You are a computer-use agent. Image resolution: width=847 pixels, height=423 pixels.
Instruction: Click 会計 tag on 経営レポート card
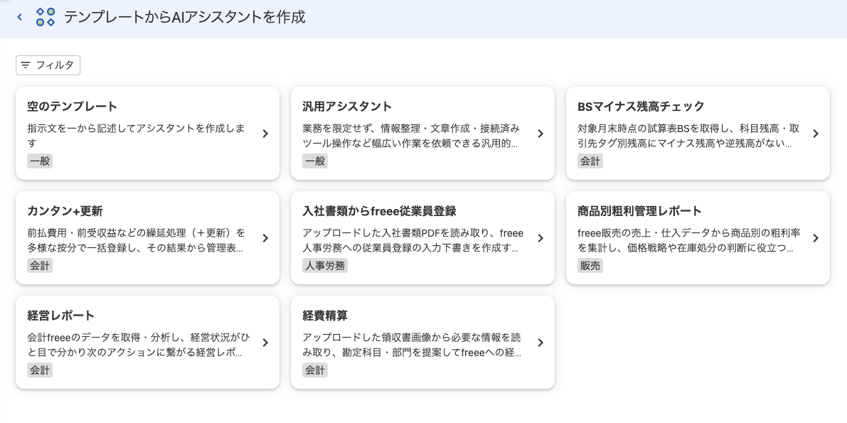(40, 370)
